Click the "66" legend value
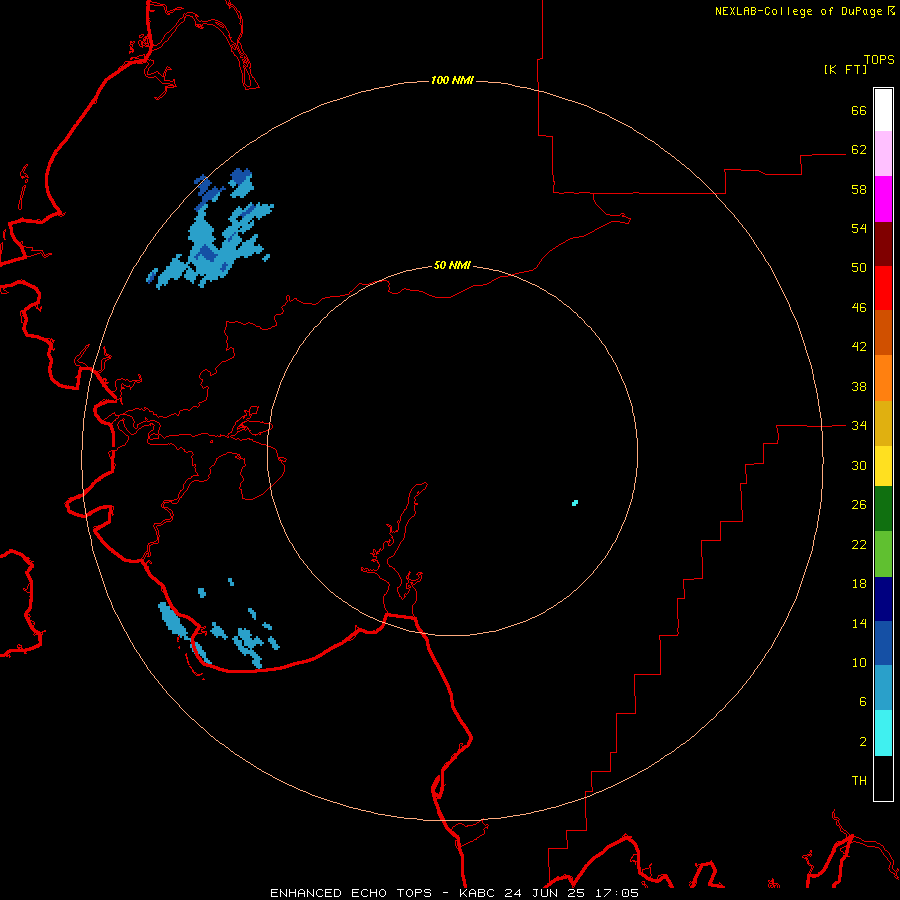Image resolution: width=900 pixels, height=900 pixels. [x=859, y=110]
